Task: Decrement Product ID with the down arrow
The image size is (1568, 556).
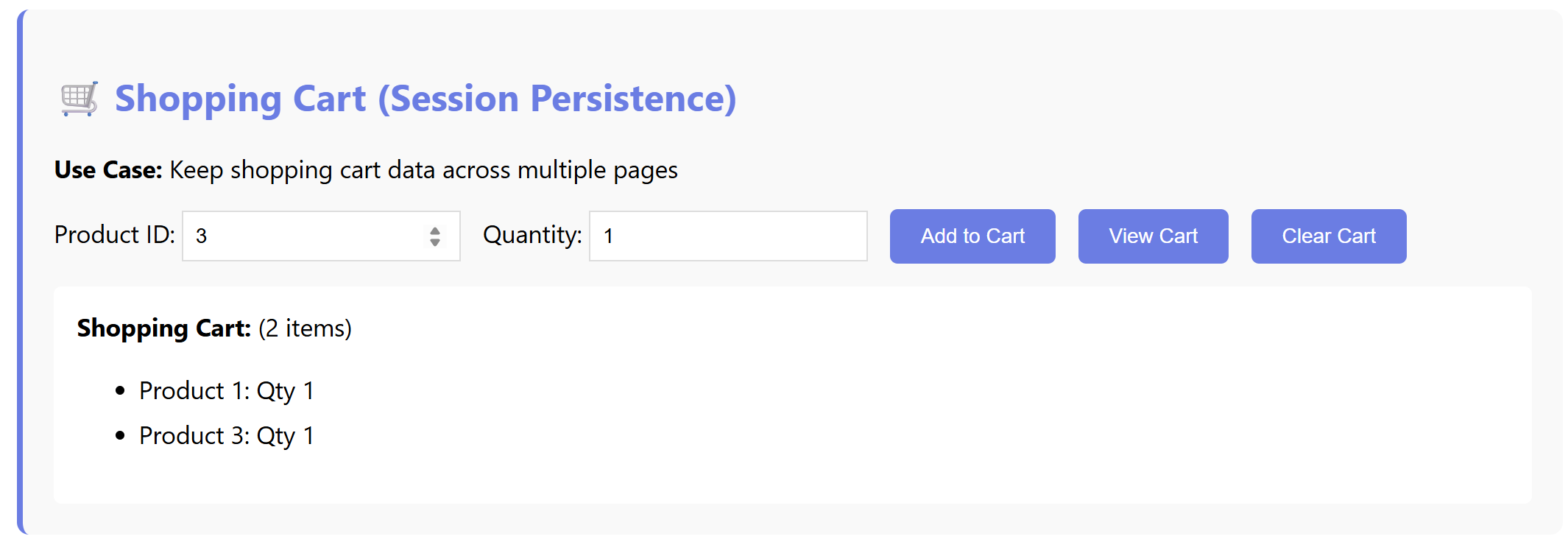Action: coord(435,242)
